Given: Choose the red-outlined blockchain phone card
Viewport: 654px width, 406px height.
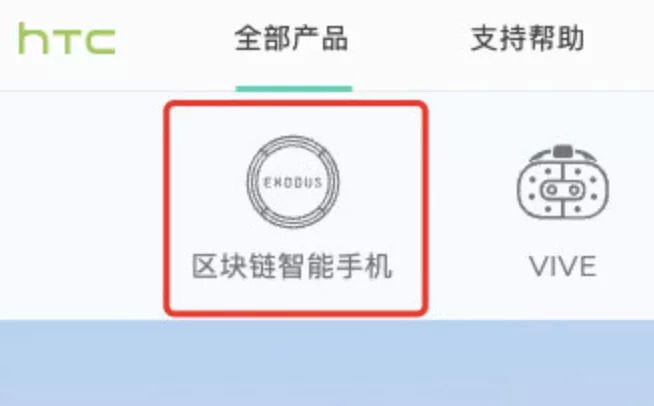Looking at the screenshot, I should coord(296,208).
